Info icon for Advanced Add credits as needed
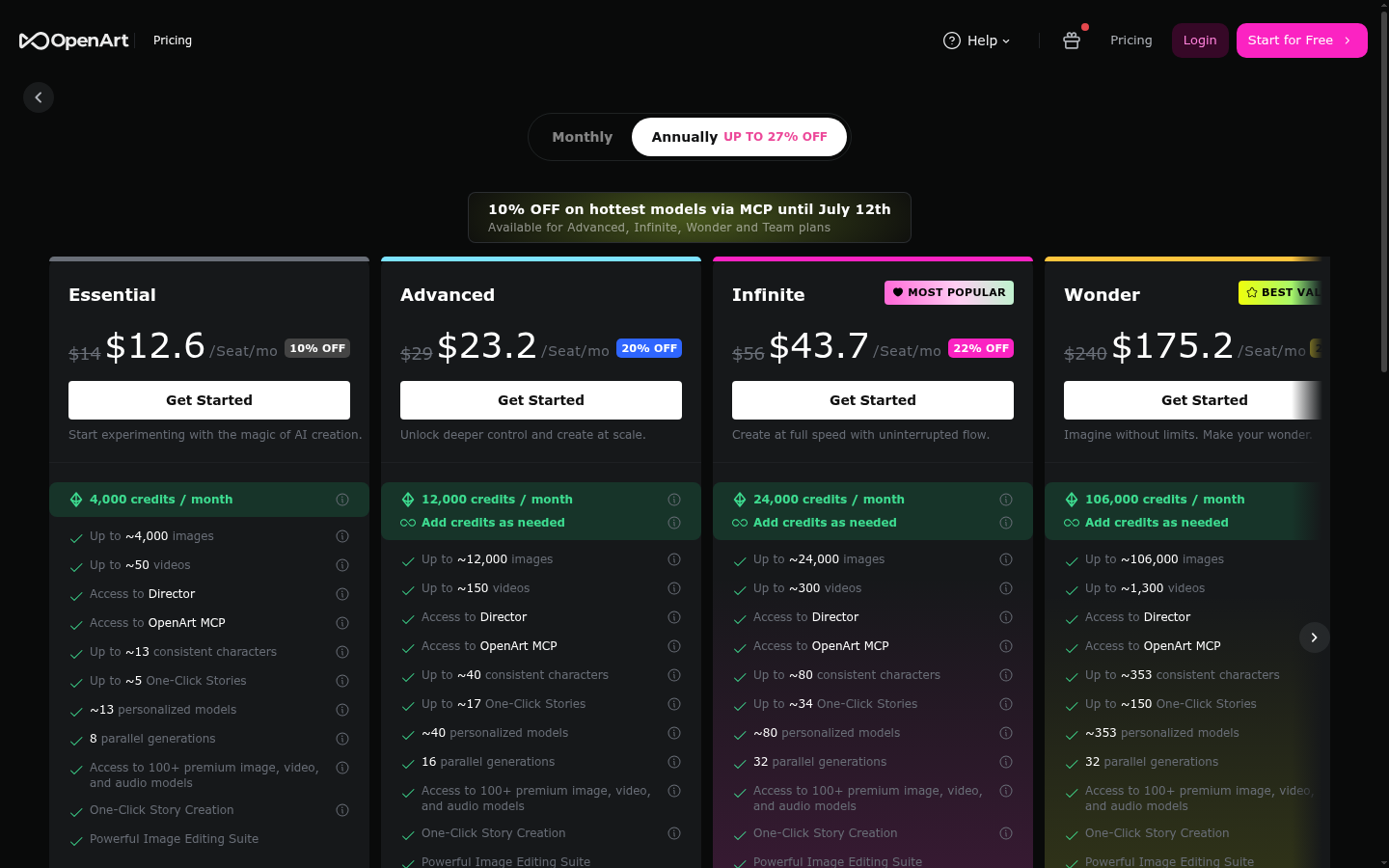 point(674,523)
